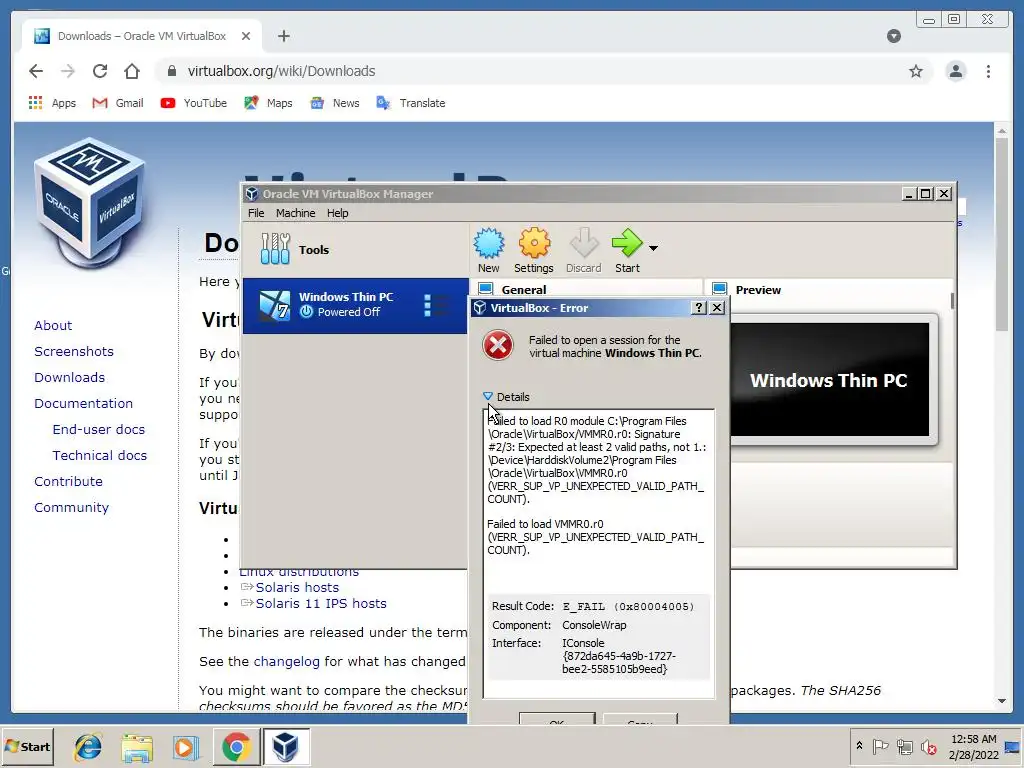
Task: Open Solaris 11 IPS hosts link
Action: point(321,603)
